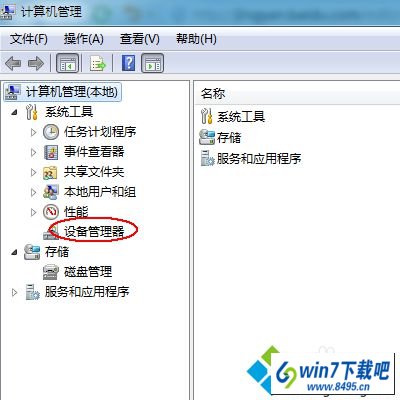Click the Forward arrow toolbar icon
The height and width of the screenshot is (400, 400).
[36, 63]
